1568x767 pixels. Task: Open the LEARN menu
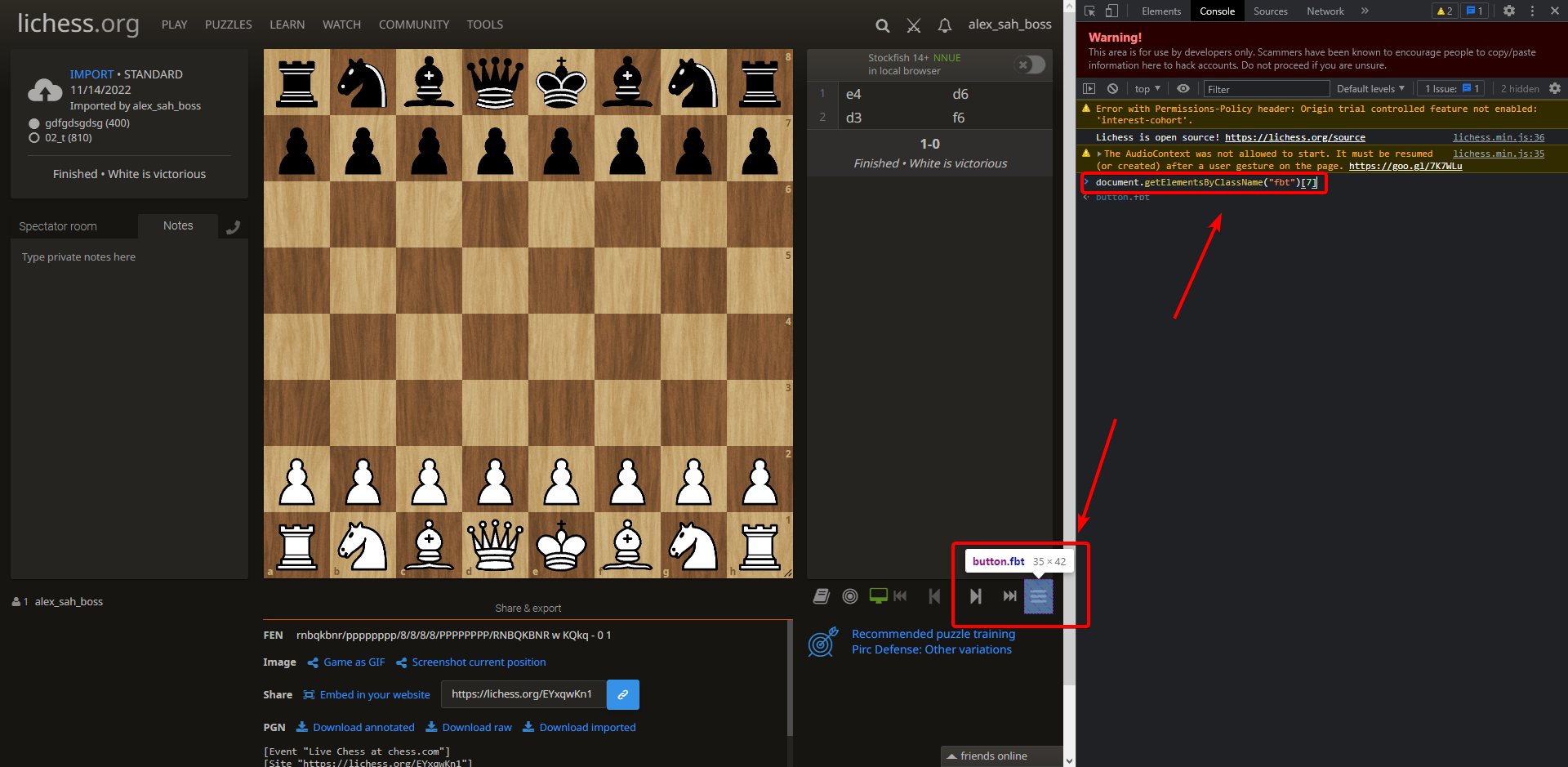(x=287, y=25)
